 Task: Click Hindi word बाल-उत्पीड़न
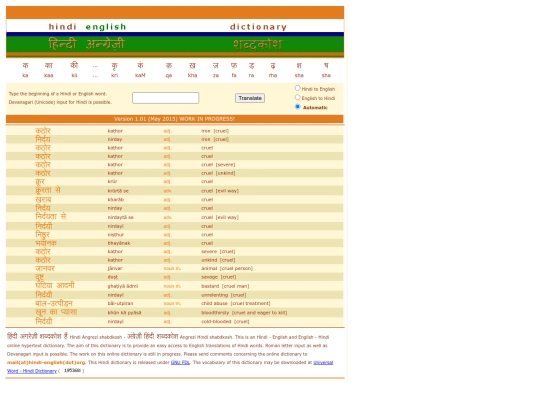[x=54, y=303]
